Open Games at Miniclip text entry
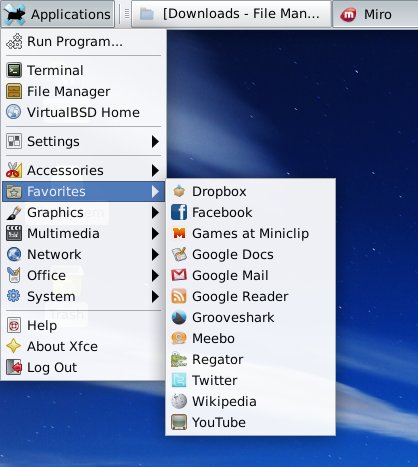 (x=251, y=233)
